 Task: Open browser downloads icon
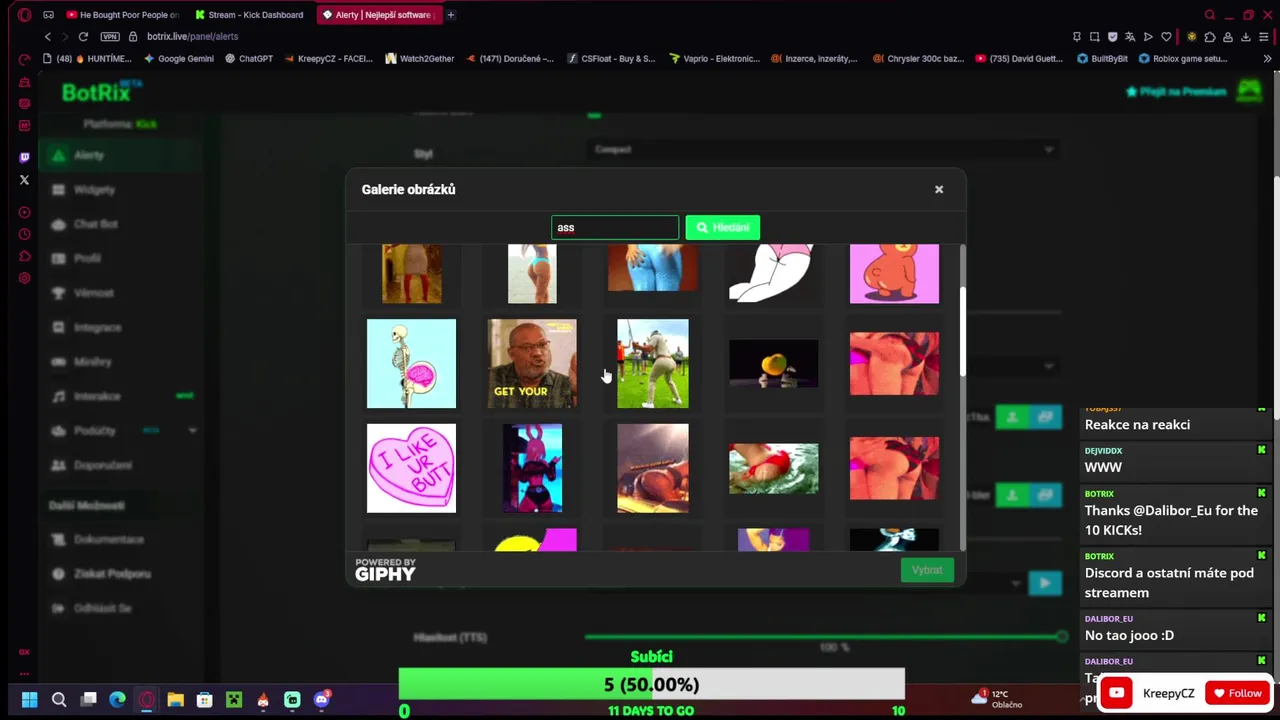point(1246,37)
